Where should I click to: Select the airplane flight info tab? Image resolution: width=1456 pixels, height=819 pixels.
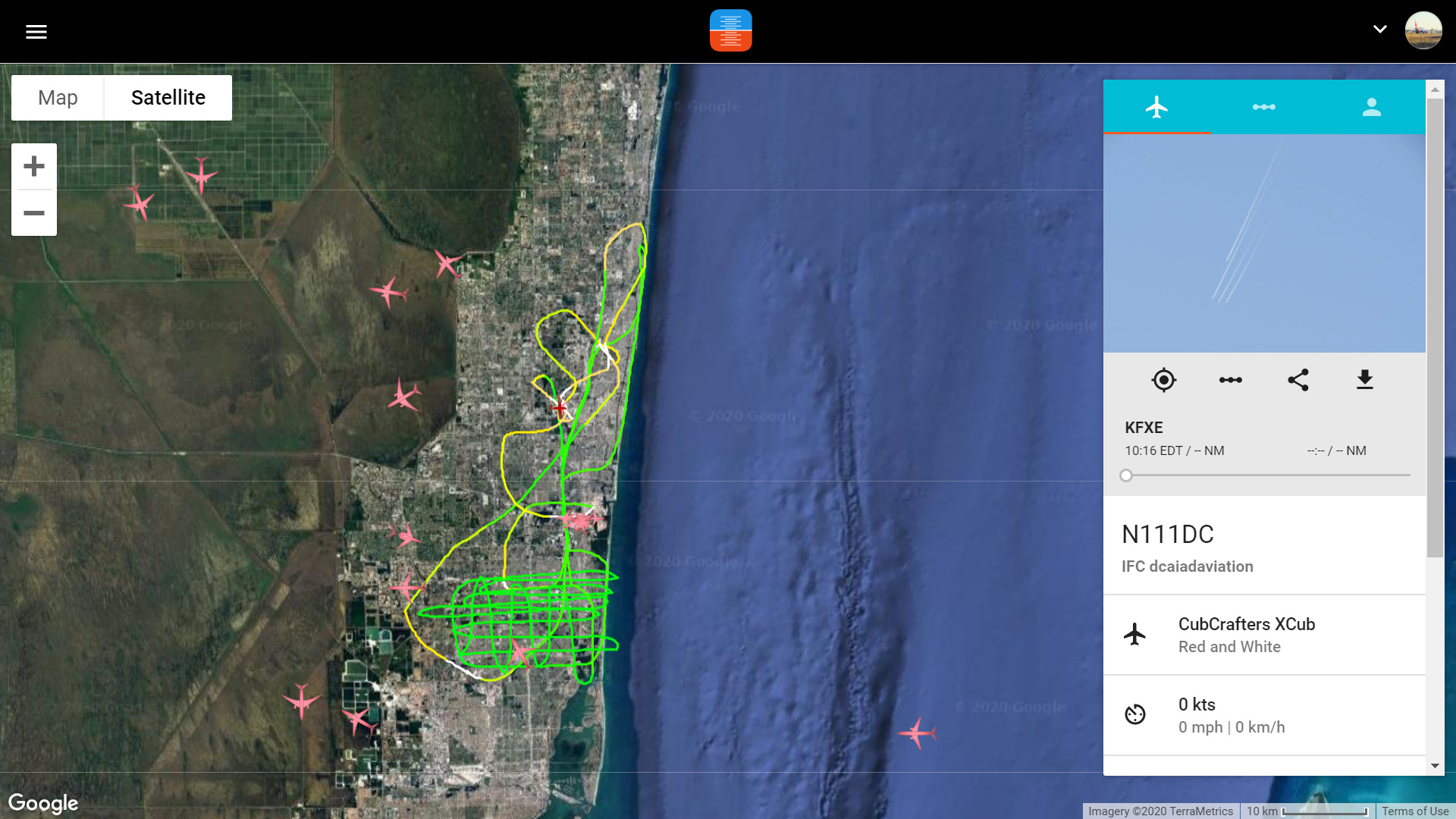click(1156, 107)
